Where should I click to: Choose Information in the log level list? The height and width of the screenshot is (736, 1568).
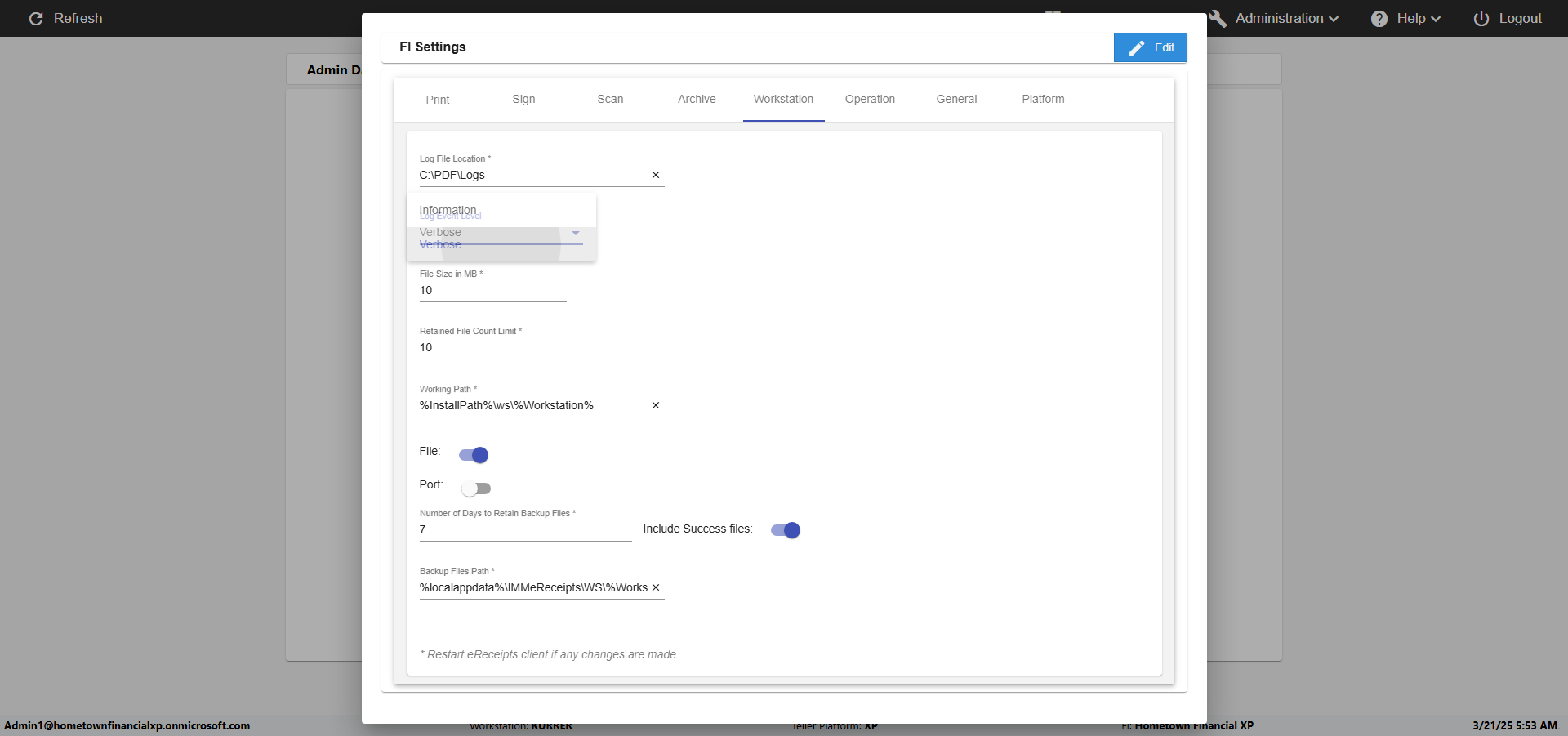tap(501, 210)
